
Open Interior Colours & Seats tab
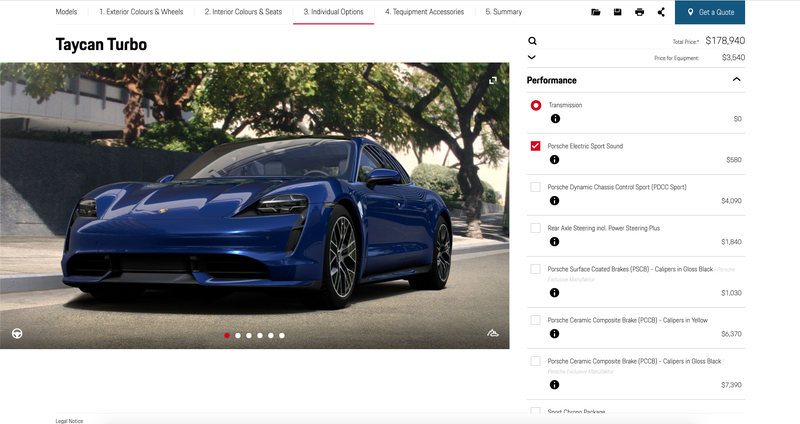pyautogui.click(x=243, y=12)
